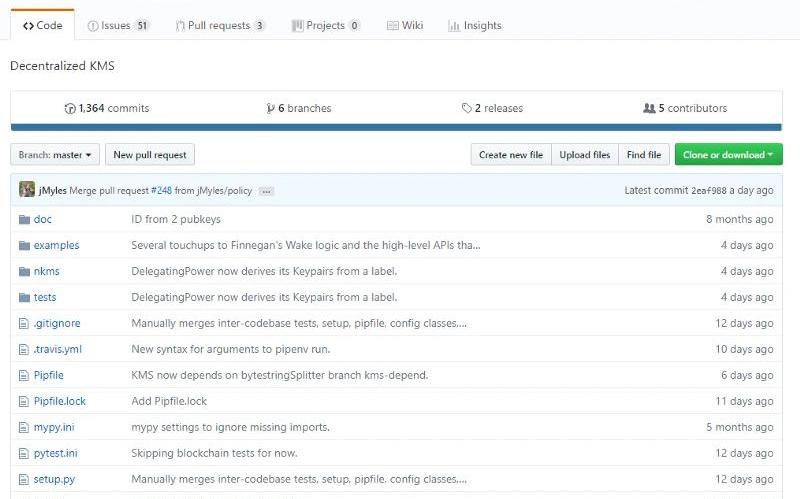Click New pull request button
Image resolution: width=800 pixels, height=499 pixels.
(149, 155)
